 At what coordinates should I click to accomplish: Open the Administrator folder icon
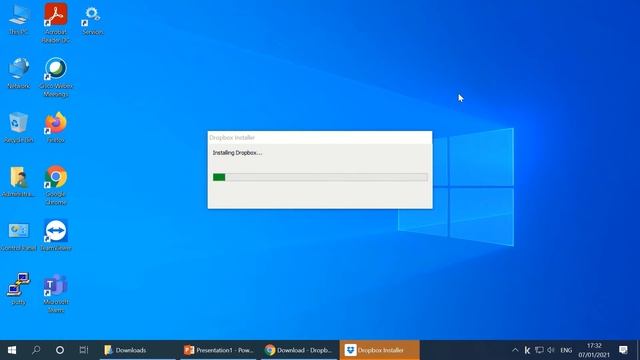(x=18, y=182)
